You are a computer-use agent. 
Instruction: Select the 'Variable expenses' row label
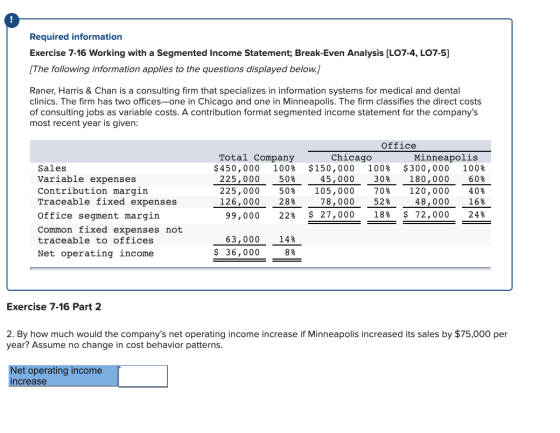tap(87, 179)
